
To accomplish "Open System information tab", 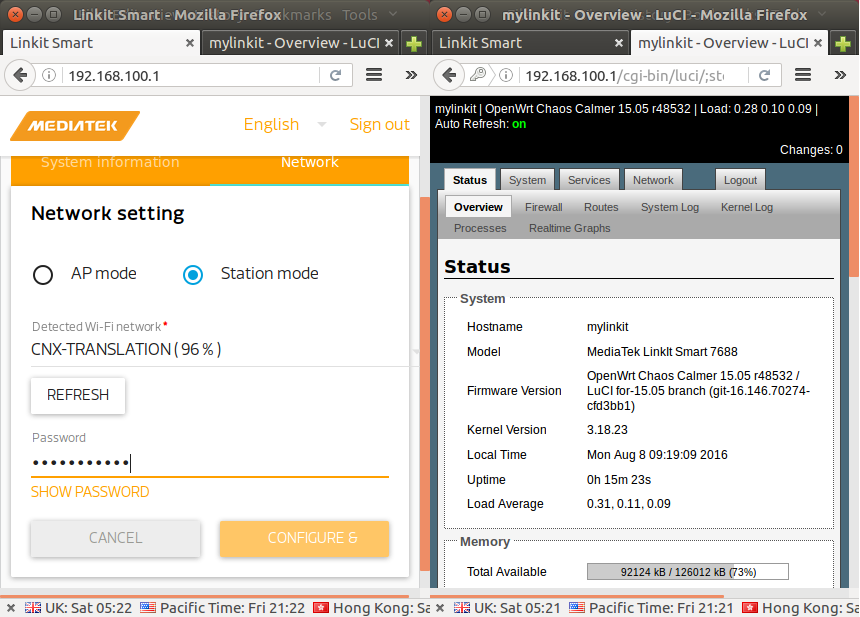I will pyautogui.click(x=110, y=162).
